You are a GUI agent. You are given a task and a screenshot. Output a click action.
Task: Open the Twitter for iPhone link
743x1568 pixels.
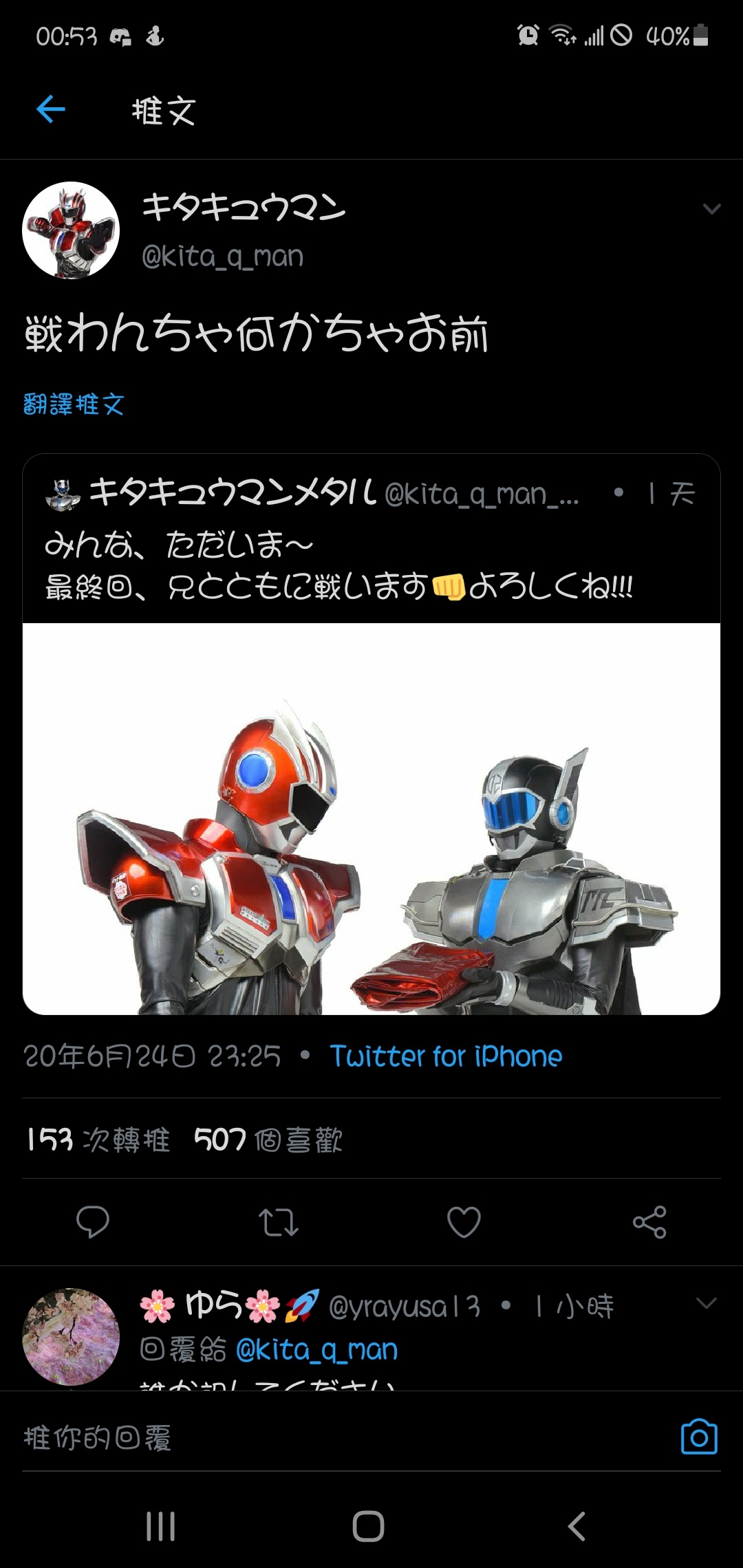point(446,1056)
